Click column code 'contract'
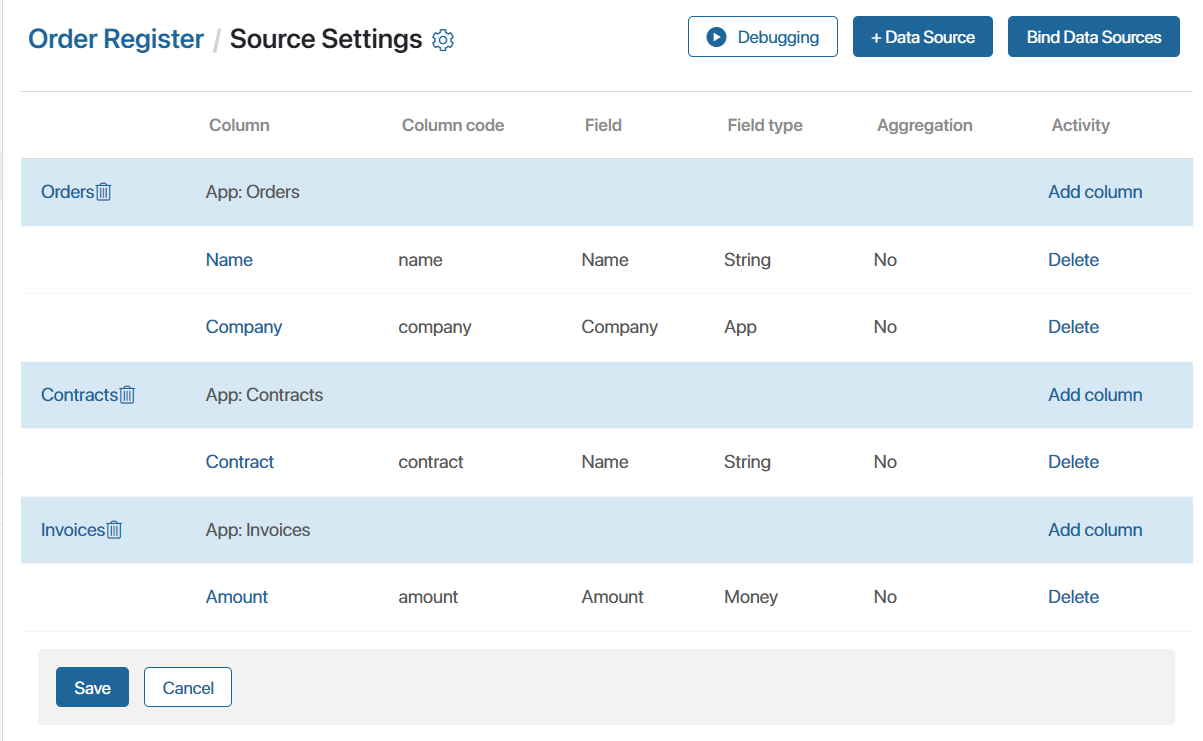This screenshot has height=741, width=1203. click(431, 462)
